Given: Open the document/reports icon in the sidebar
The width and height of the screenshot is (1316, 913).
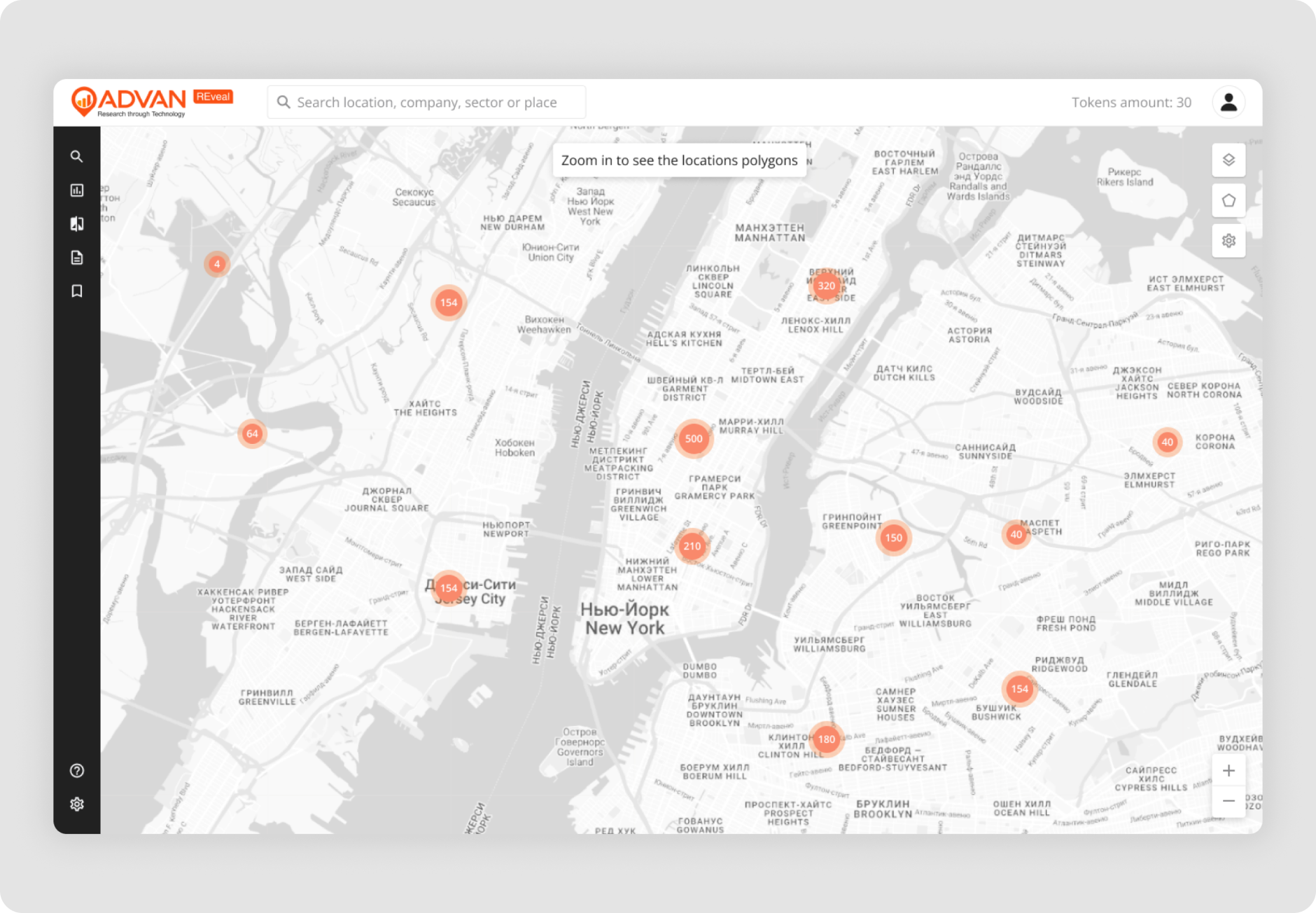Looking at the screenshot, I should click(x=77, y=257).
